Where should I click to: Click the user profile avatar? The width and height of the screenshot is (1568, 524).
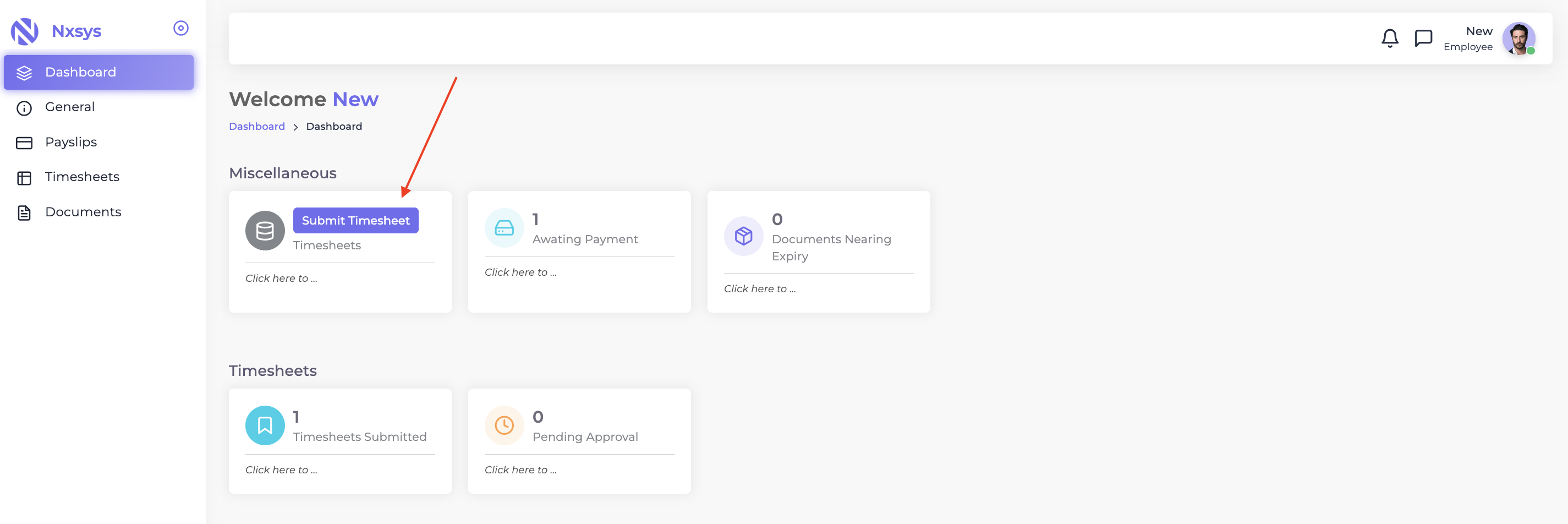point(1518,39)
